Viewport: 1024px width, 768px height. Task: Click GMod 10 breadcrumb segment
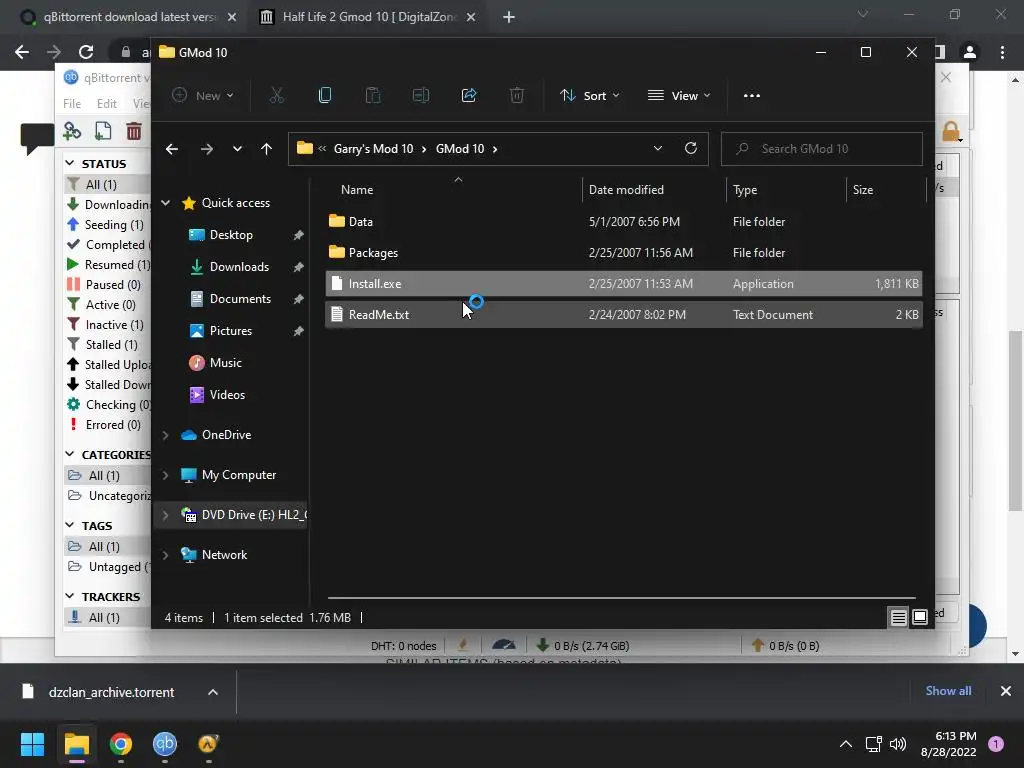point(460,149)
